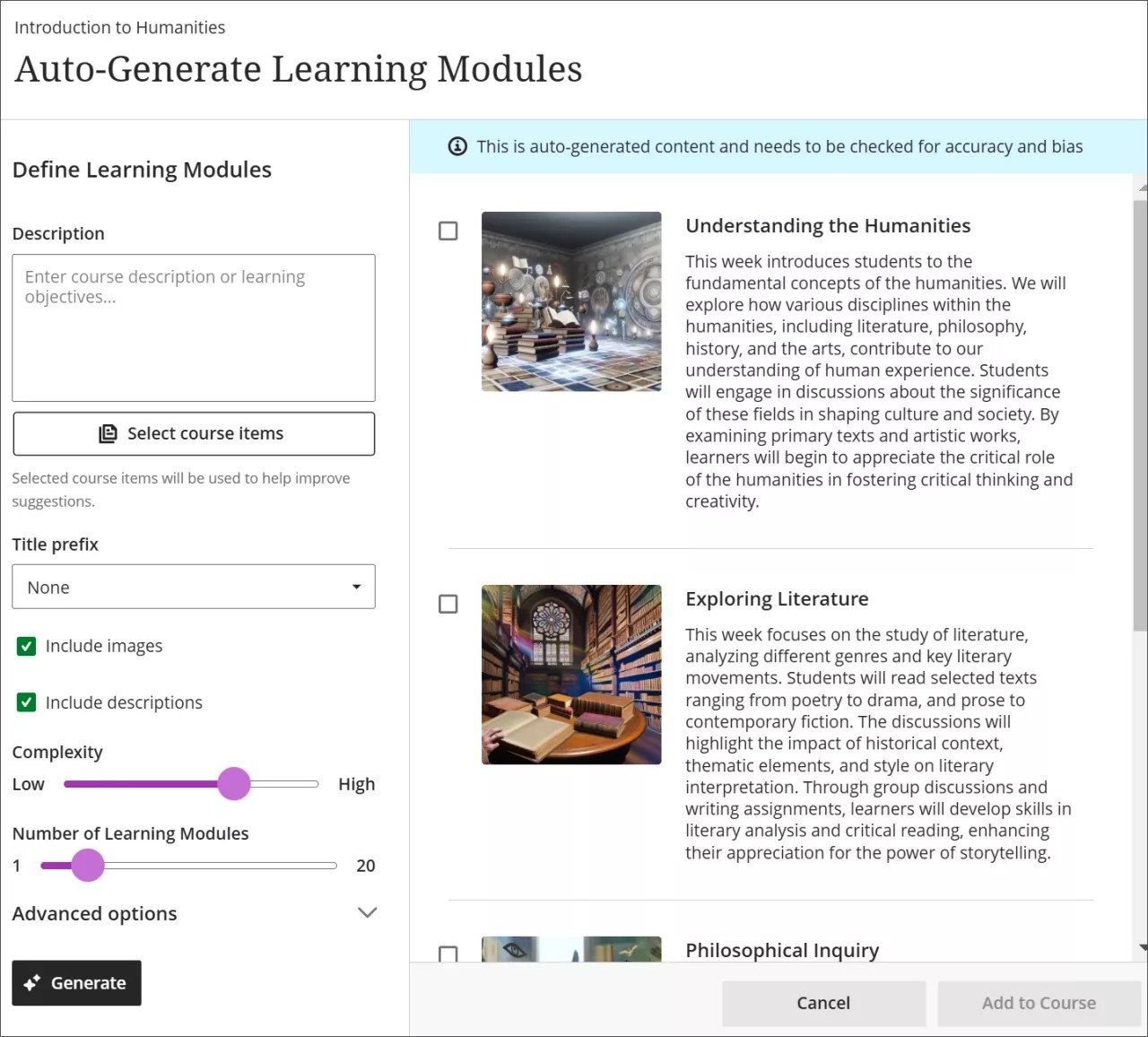The width and height of the screenshot is (1148, 1037).
Task: Disable Include descriptions
Action: point(26,702)
